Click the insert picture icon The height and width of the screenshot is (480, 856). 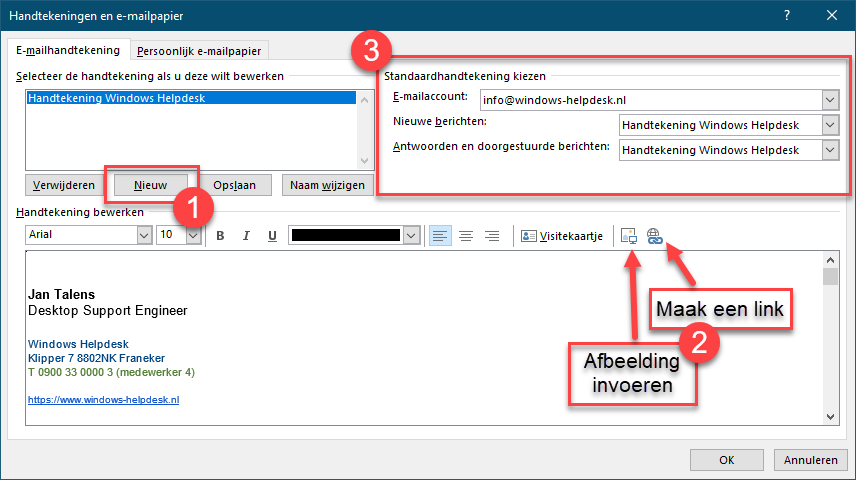pos(629,236)
